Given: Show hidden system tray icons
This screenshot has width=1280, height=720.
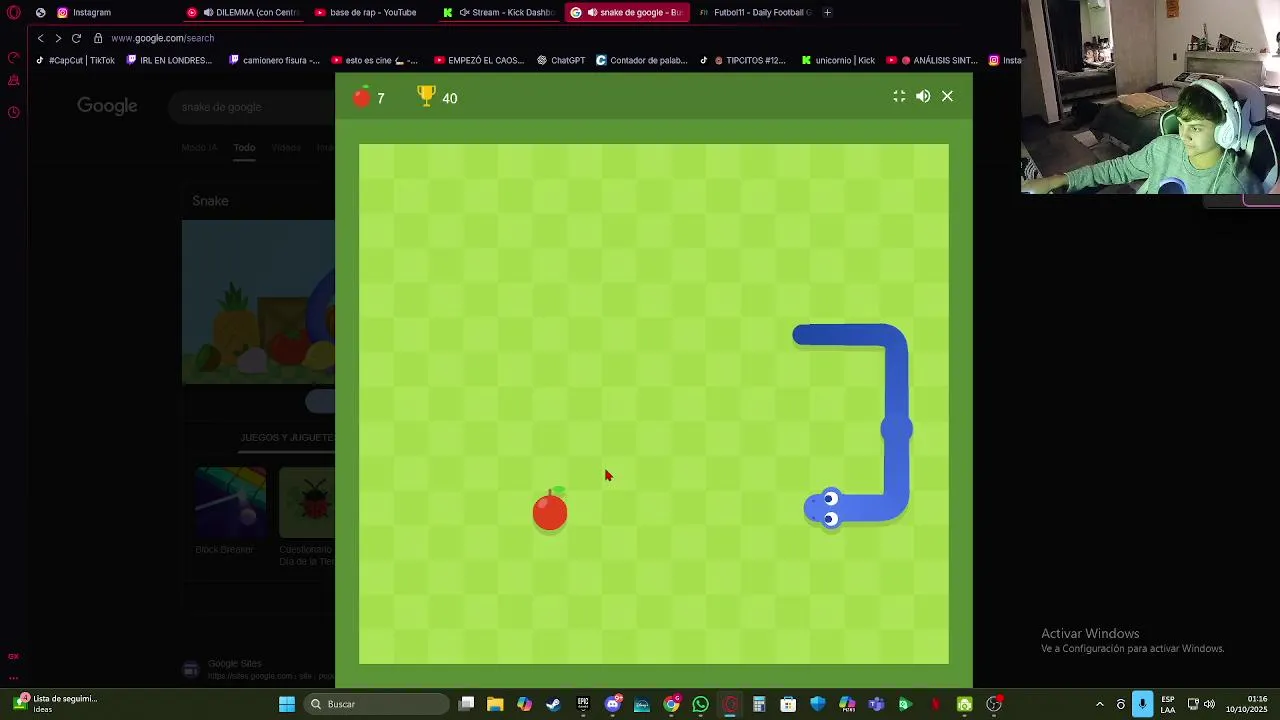Looking at the screenshot, I should tap(1100, 704).
